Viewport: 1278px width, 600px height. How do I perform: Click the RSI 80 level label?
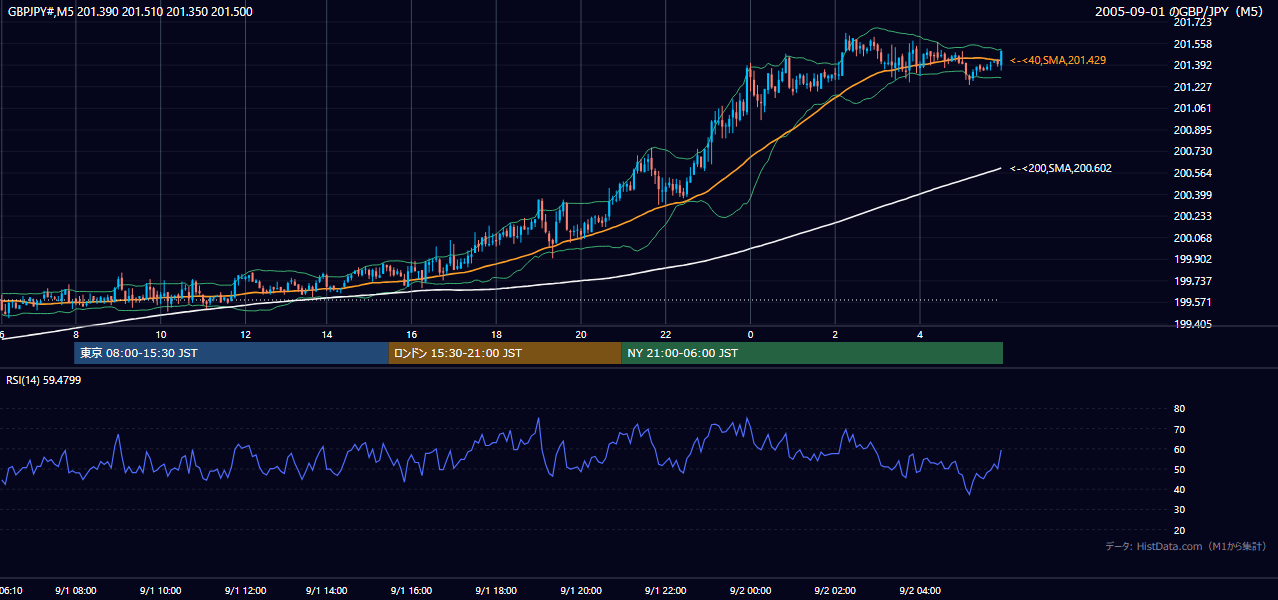[1179, 409]
